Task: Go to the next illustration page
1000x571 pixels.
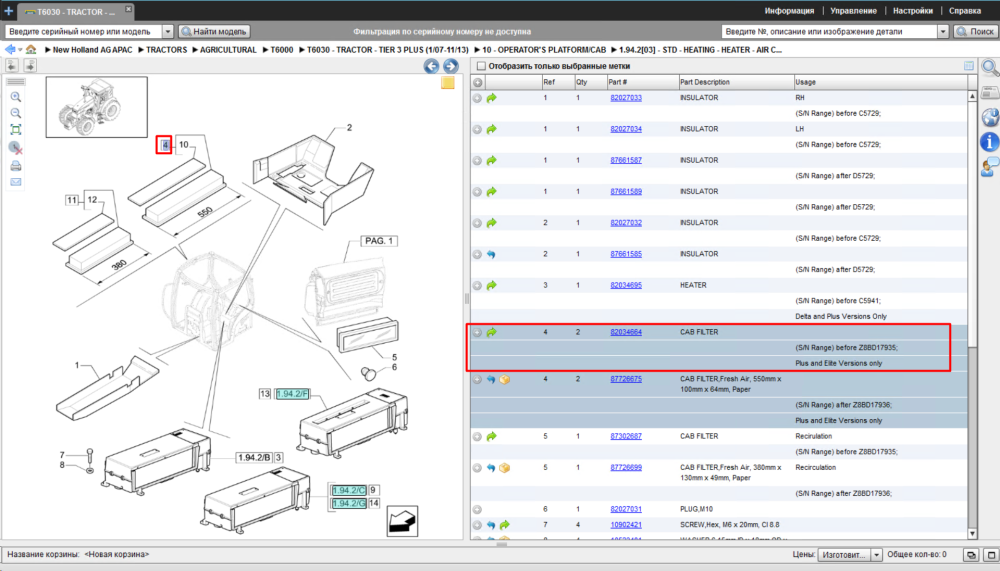Action: tap(451, 66)
